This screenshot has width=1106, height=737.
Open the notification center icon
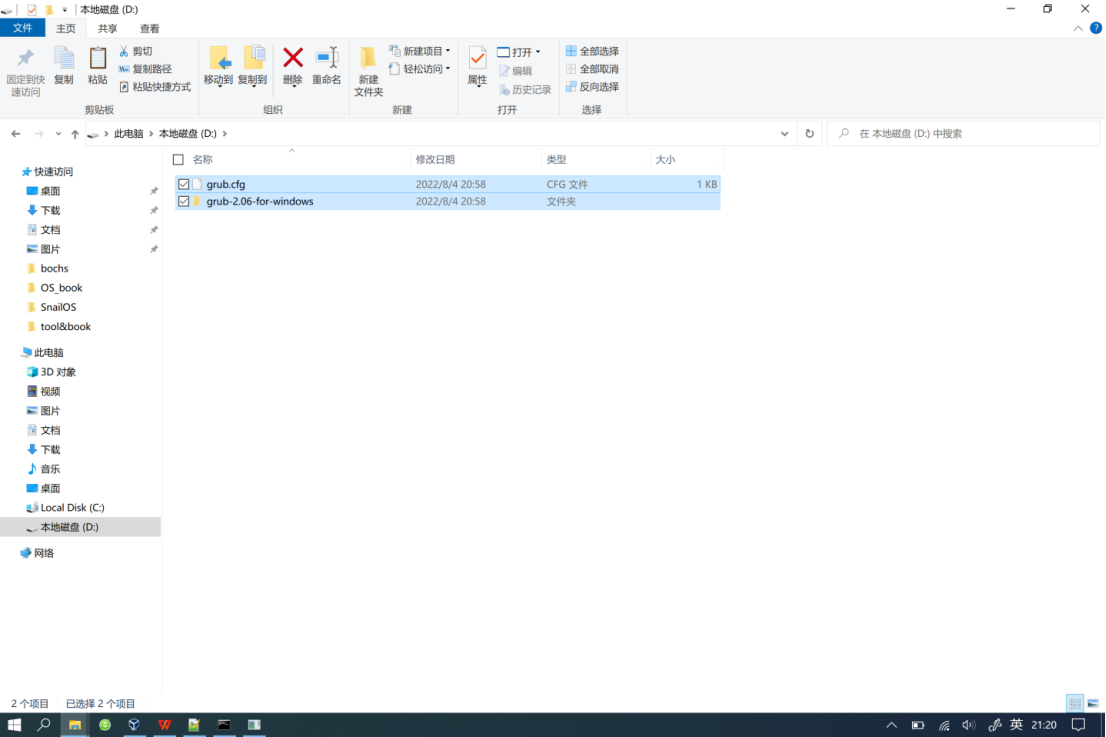(1078, 724)
